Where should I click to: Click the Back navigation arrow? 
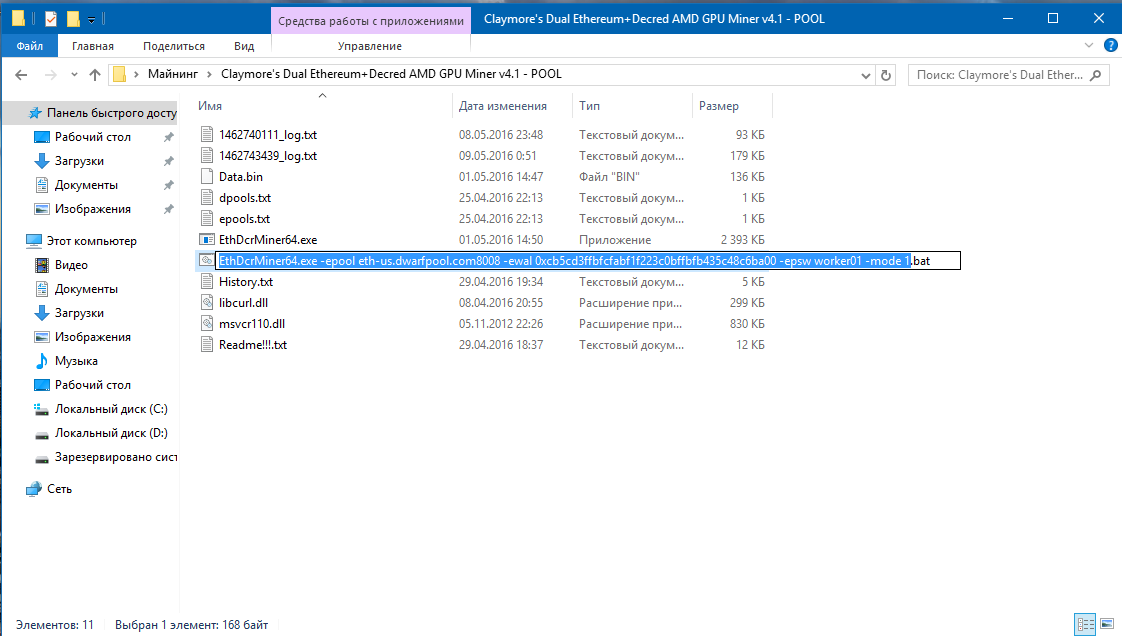pos(21,74)
